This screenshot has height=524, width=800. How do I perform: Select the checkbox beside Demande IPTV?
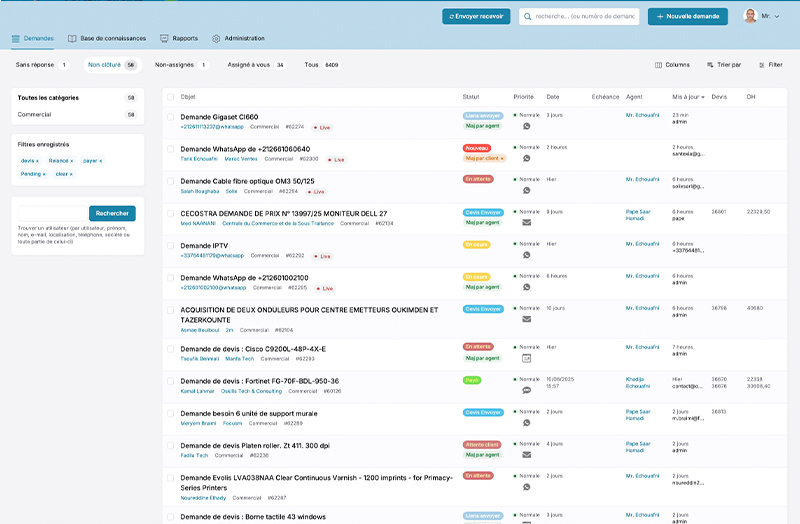[x=171, y=245]
